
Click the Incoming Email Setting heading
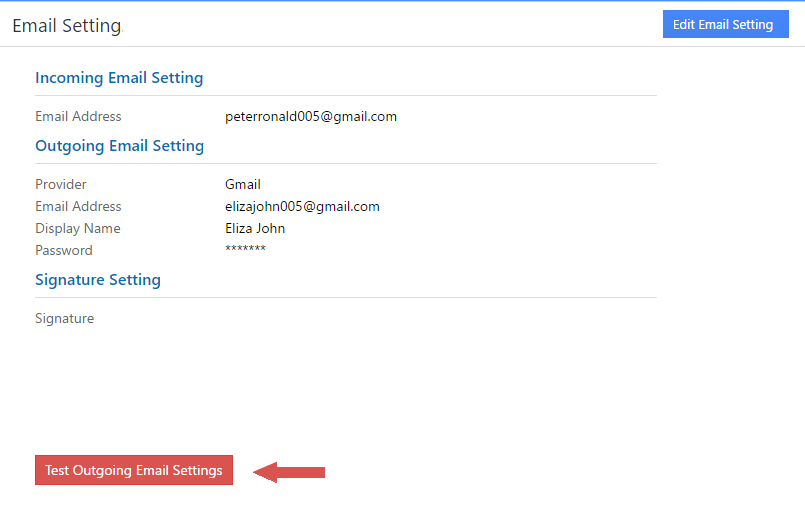pyautogui.click(x=119, y=78)
